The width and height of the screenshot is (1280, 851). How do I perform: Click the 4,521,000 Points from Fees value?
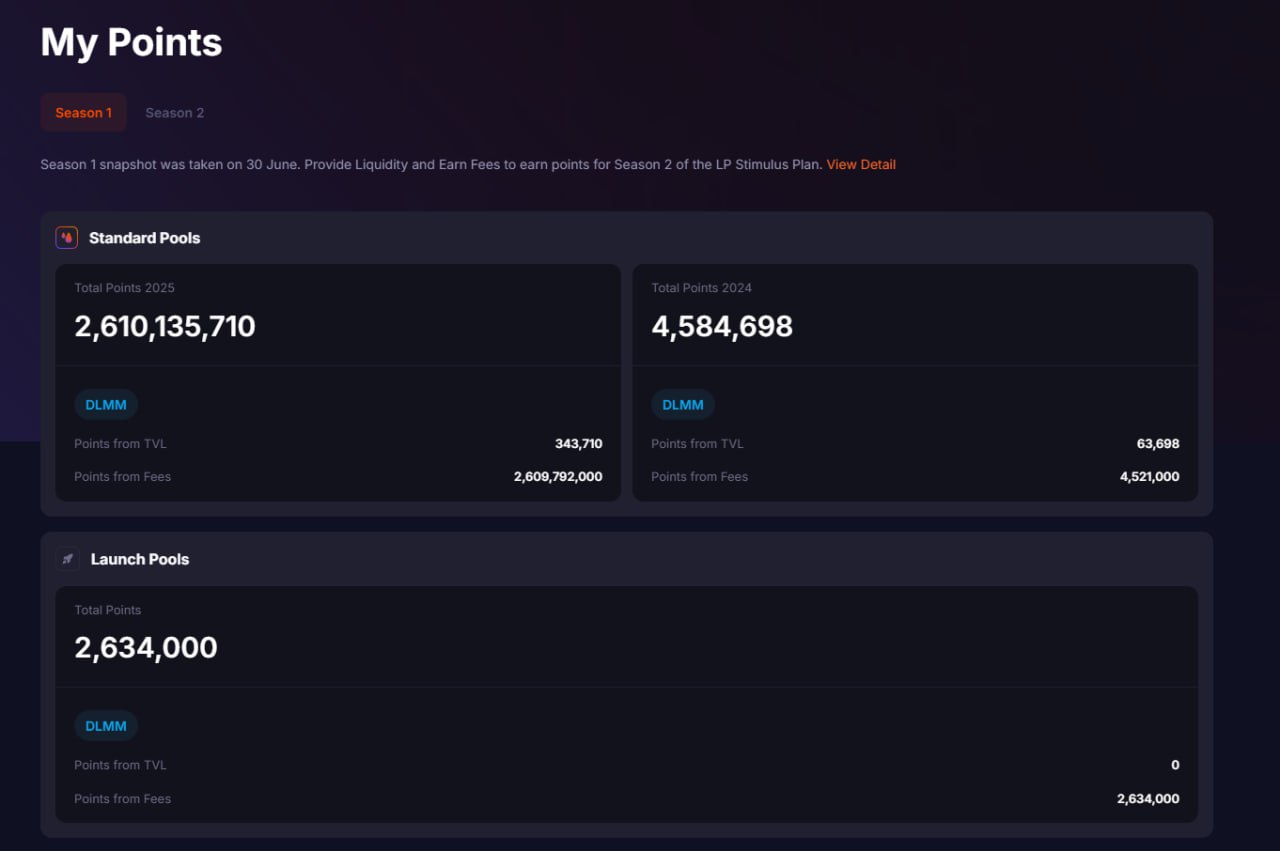1150,477
